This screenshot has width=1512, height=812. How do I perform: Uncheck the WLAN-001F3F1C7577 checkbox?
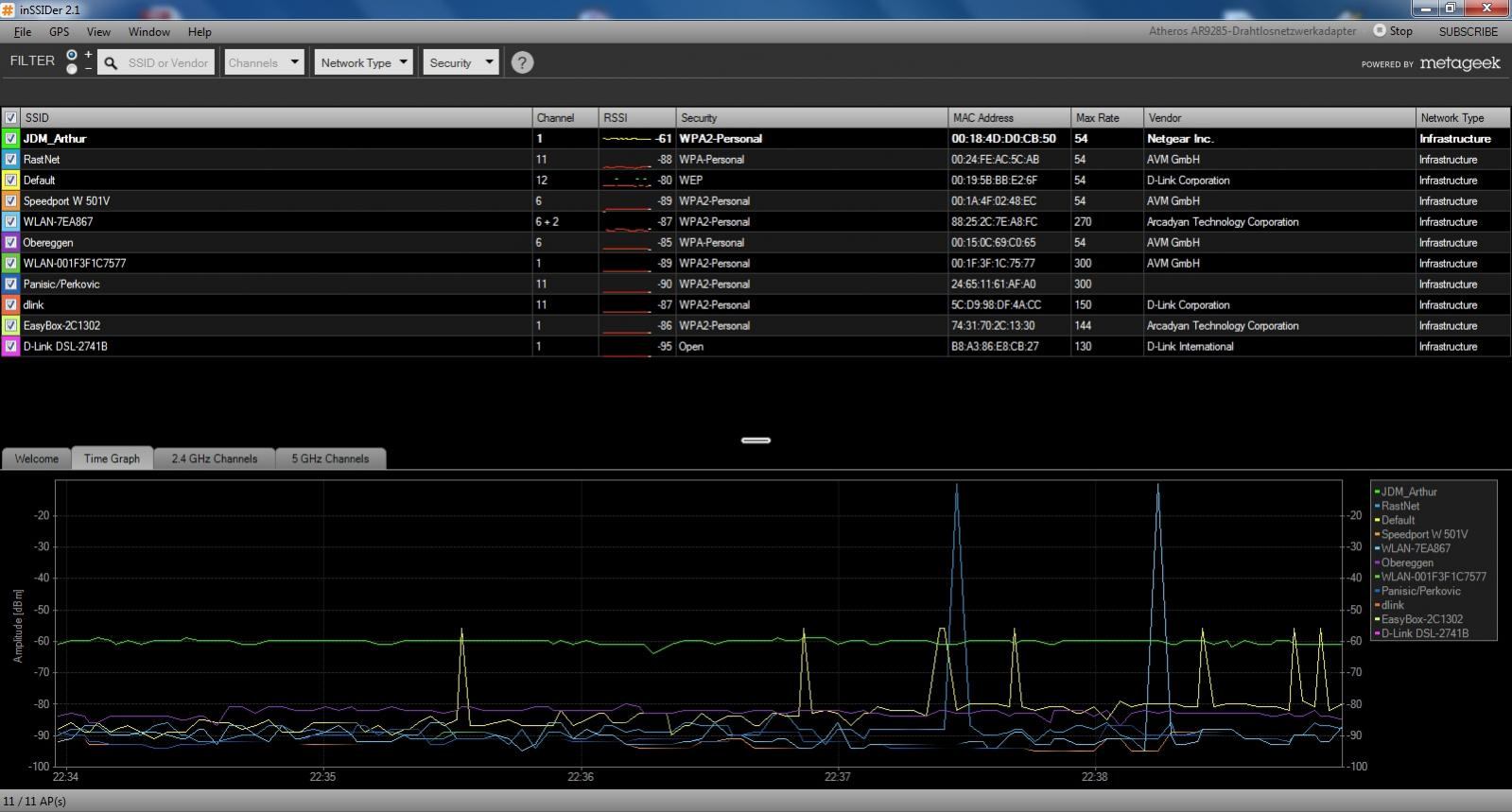10,263
